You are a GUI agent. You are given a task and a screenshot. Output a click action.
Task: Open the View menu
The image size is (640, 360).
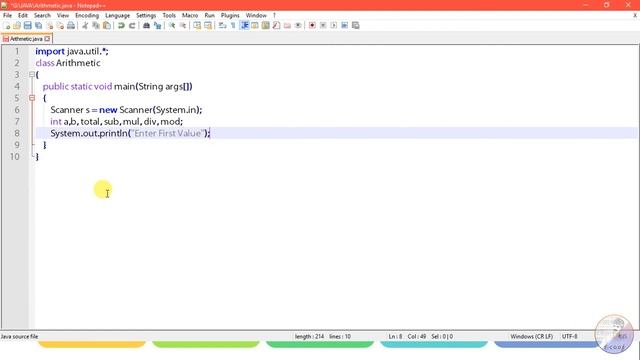click(62, 15)
